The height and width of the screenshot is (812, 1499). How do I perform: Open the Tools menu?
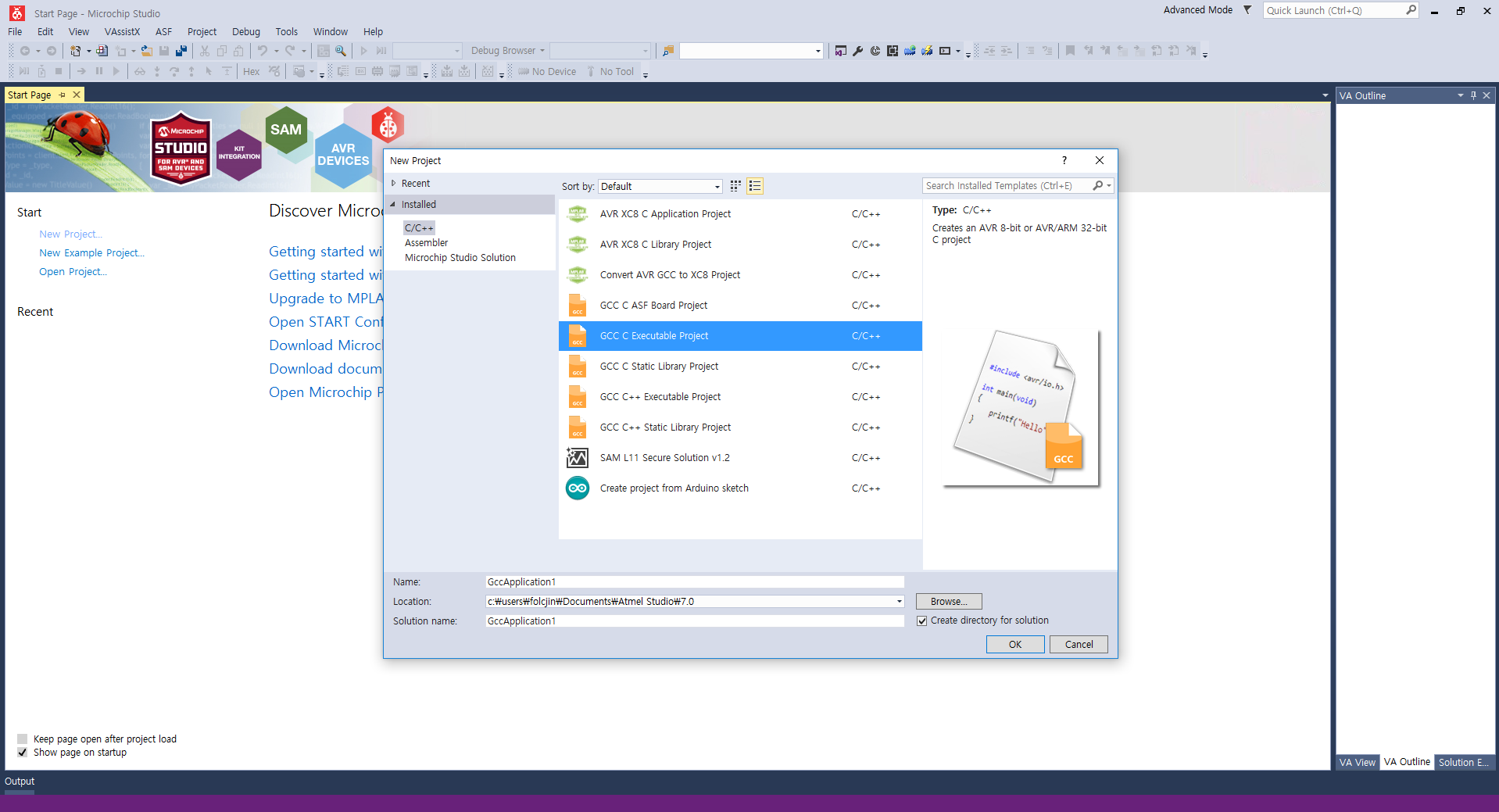[286, 32]
